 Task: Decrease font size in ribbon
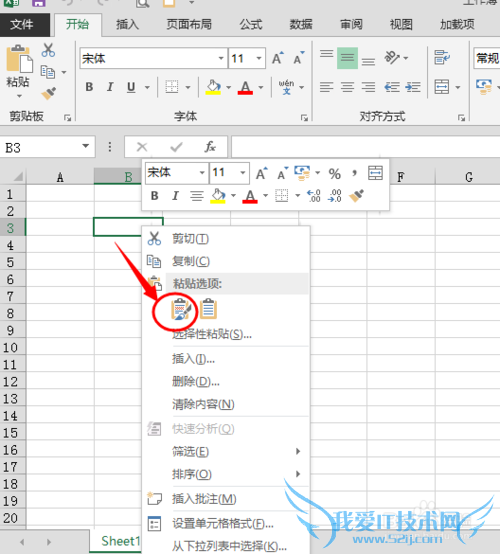tap(299, 58)
